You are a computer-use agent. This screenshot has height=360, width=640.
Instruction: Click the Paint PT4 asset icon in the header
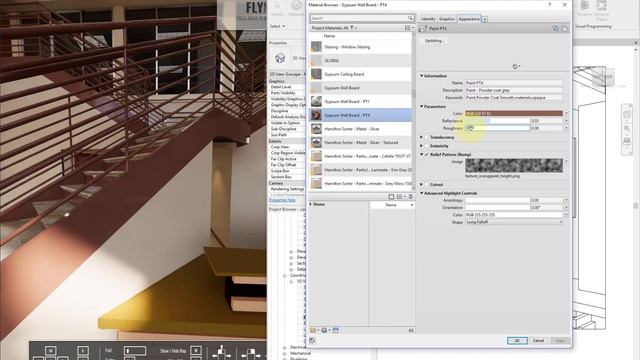423,28
